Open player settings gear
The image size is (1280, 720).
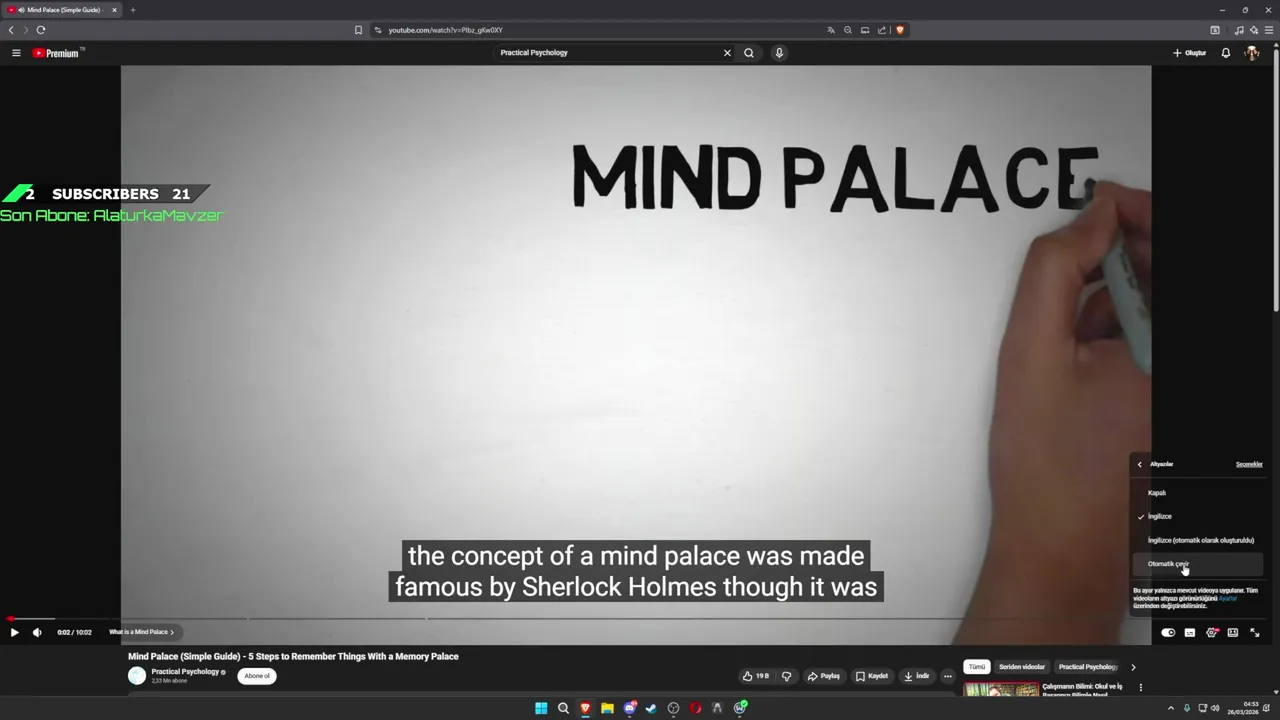(1212, 632)
